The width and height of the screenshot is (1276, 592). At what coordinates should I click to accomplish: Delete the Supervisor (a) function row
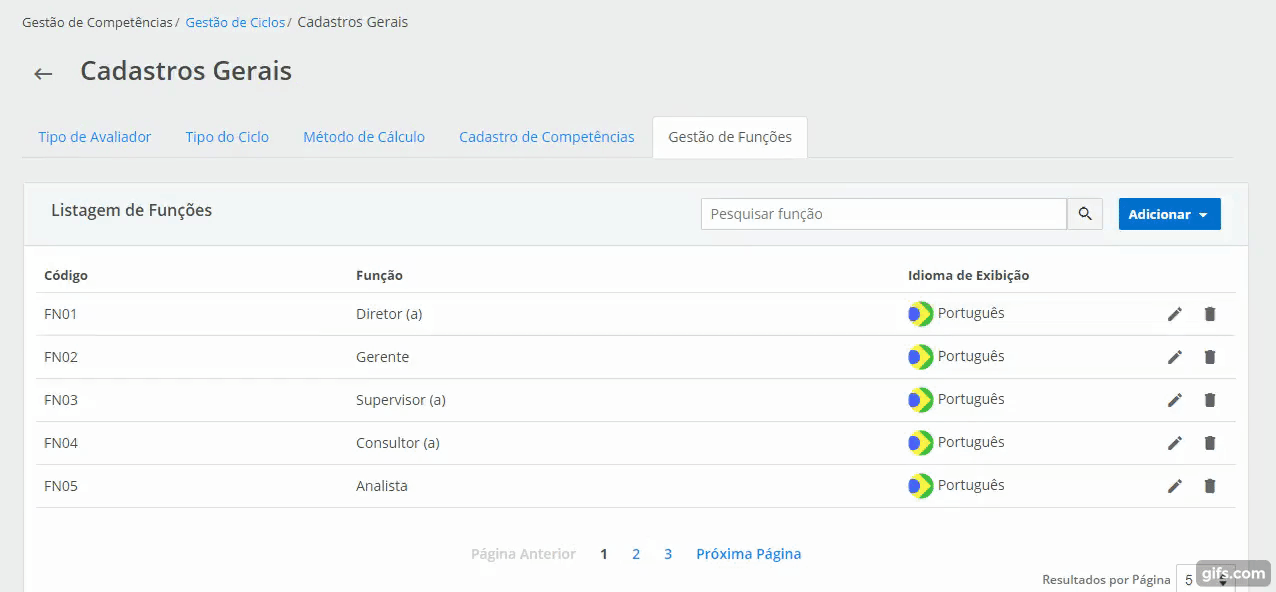[x=1210, y=400]
